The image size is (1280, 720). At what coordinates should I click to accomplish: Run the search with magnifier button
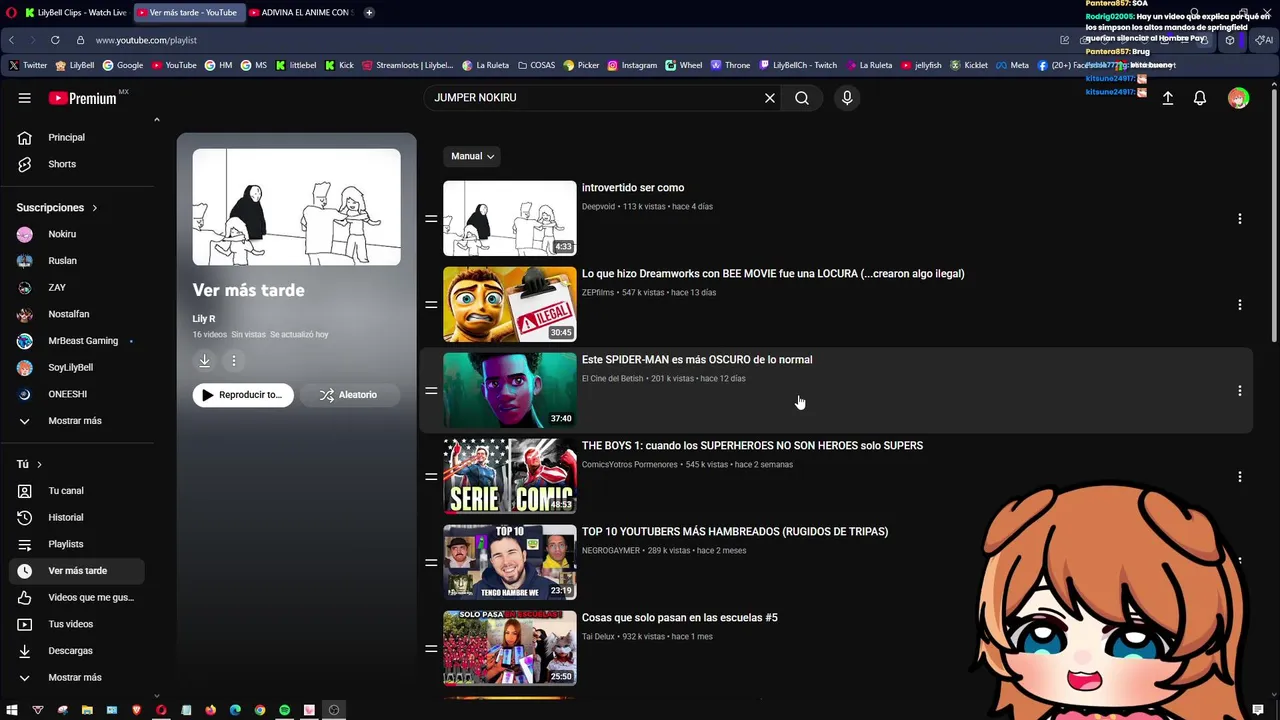(x=802, y=98)
